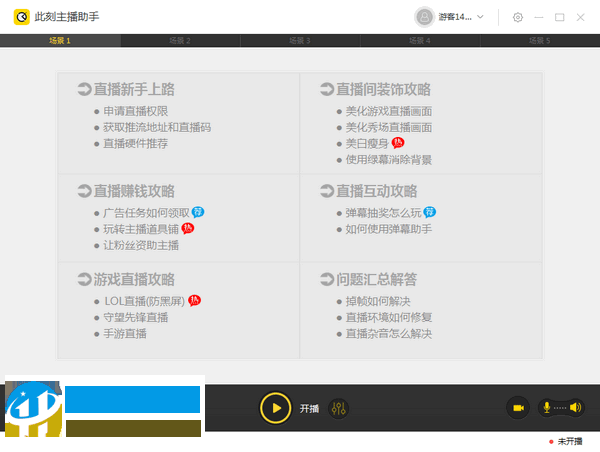Open the 广告任务如何领取 link

pyautogui.click(x=147, y=213)
